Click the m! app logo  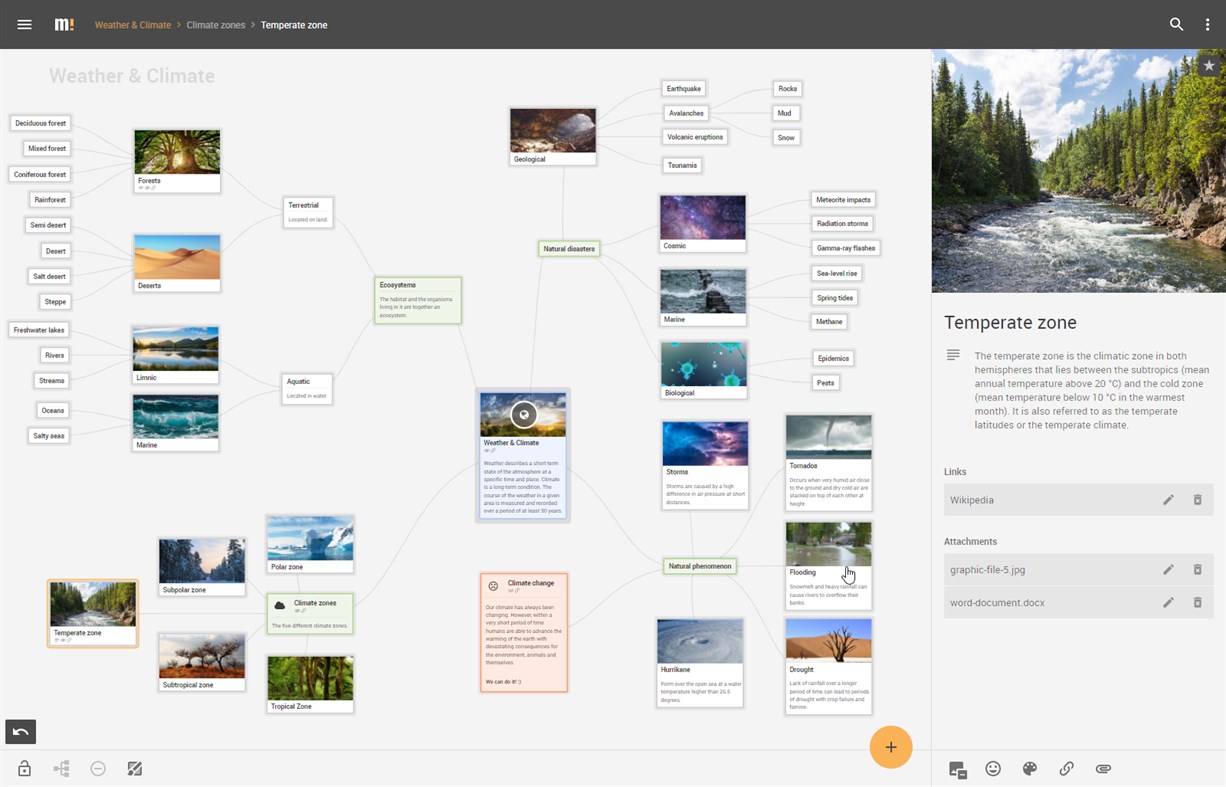[64, 25]
